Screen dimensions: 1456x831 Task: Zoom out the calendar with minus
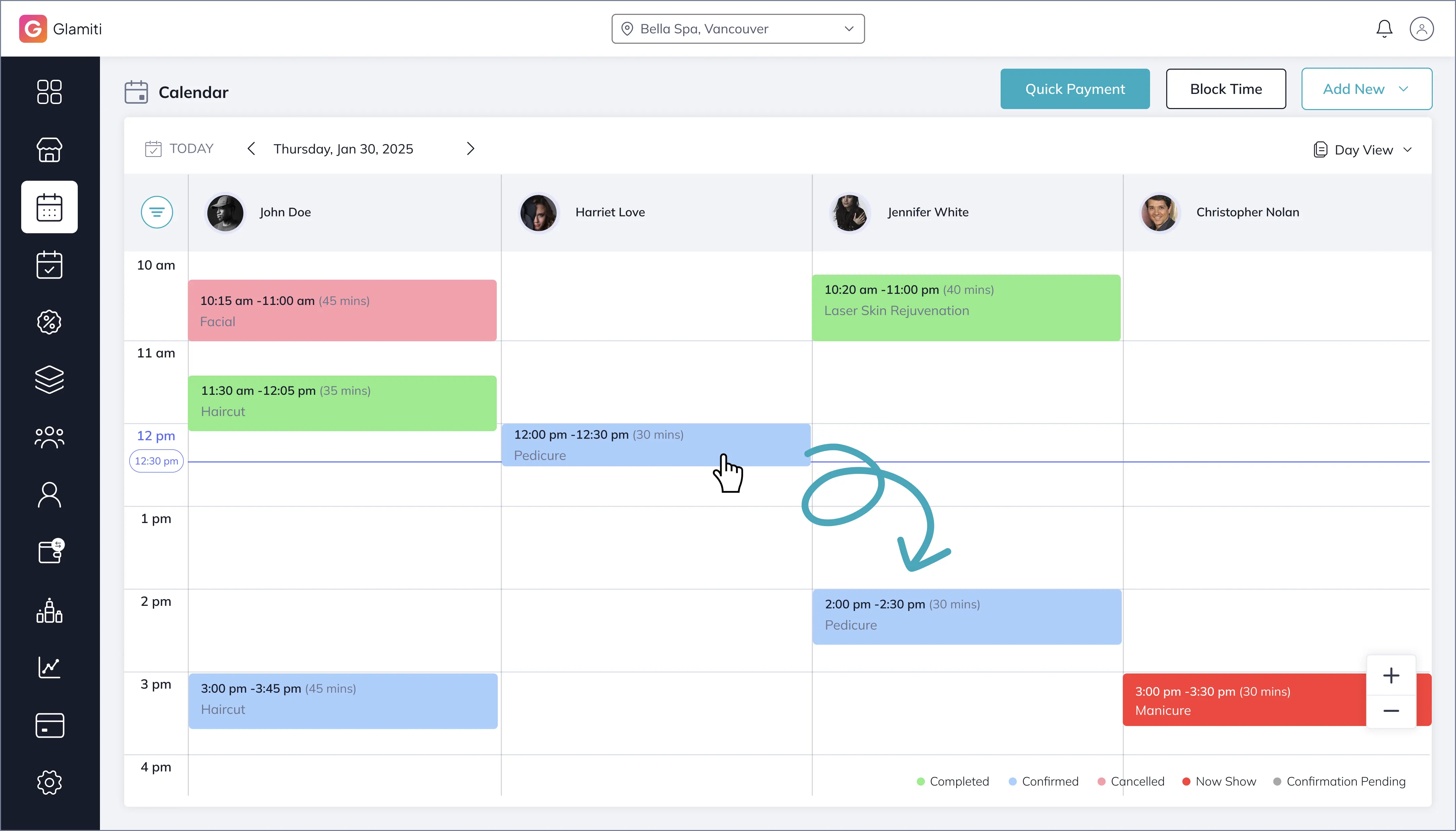(1391, 711)
